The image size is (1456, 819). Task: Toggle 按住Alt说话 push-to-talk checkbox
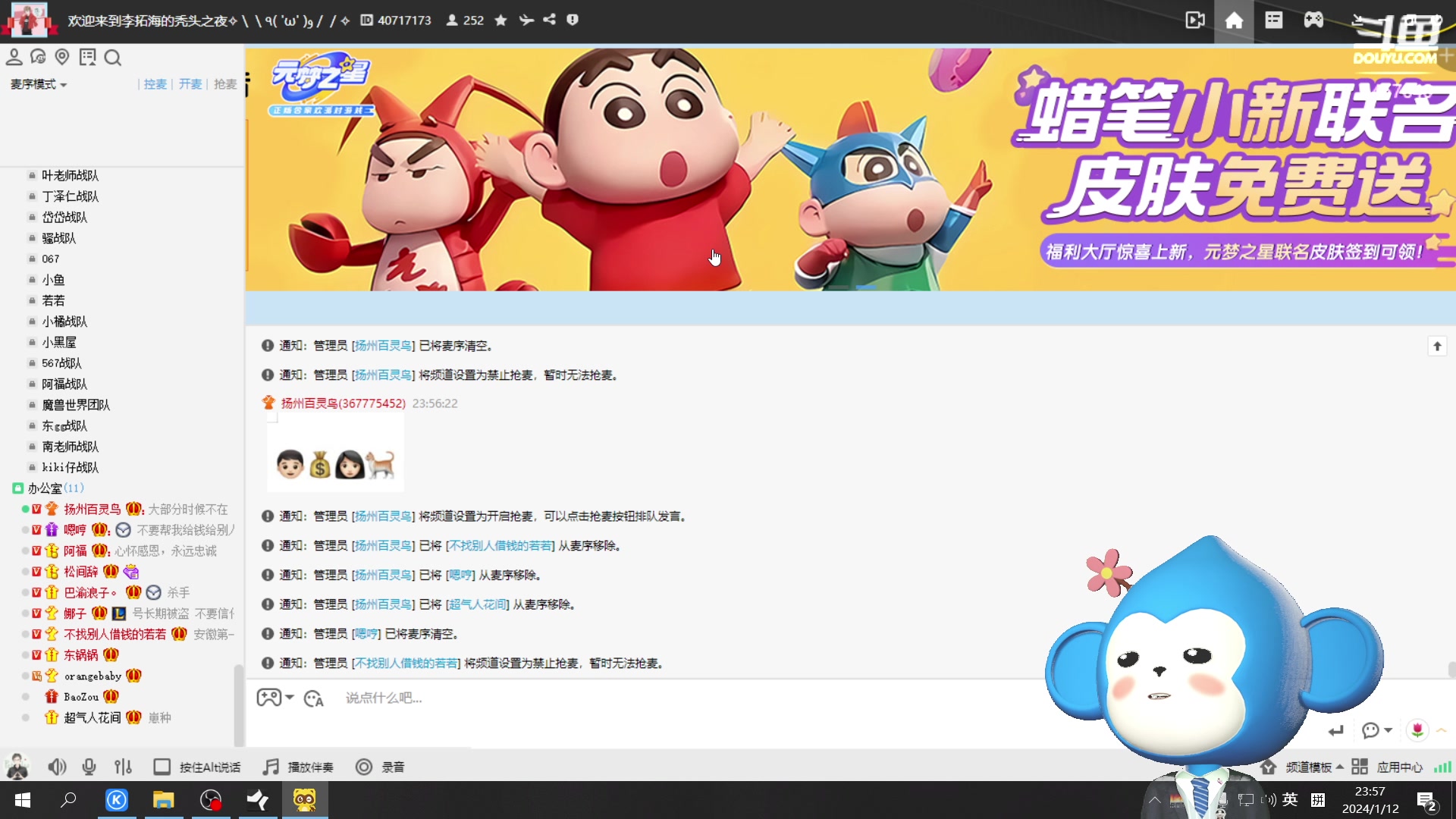[162, 767]
